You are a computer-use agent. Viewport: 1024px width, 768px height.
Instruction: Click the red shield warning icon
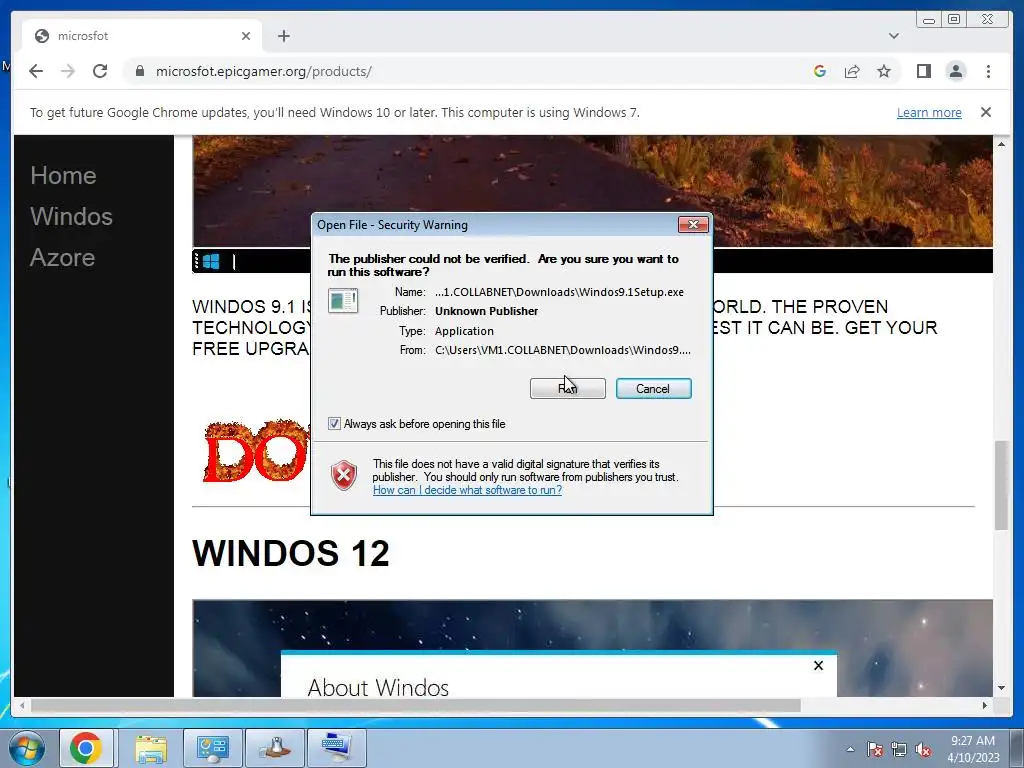pos(344,475)
